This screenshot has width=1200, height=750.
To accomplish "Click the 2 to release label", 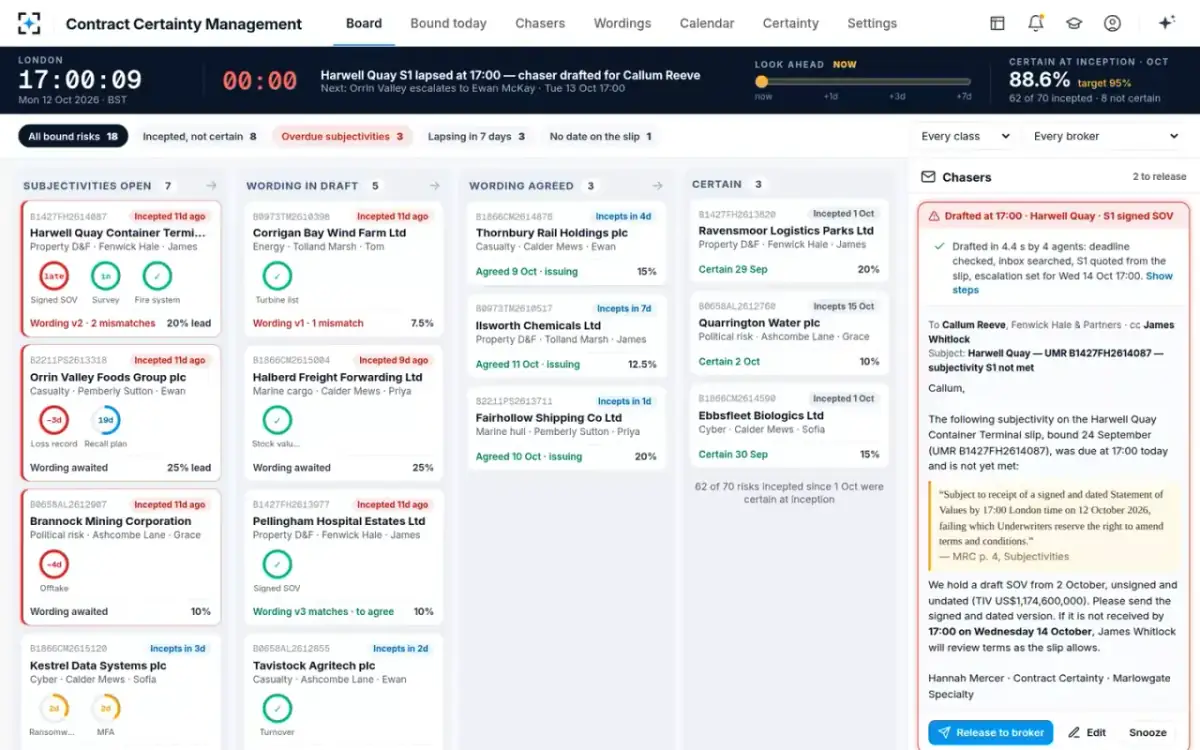I will coord(1159,177).
